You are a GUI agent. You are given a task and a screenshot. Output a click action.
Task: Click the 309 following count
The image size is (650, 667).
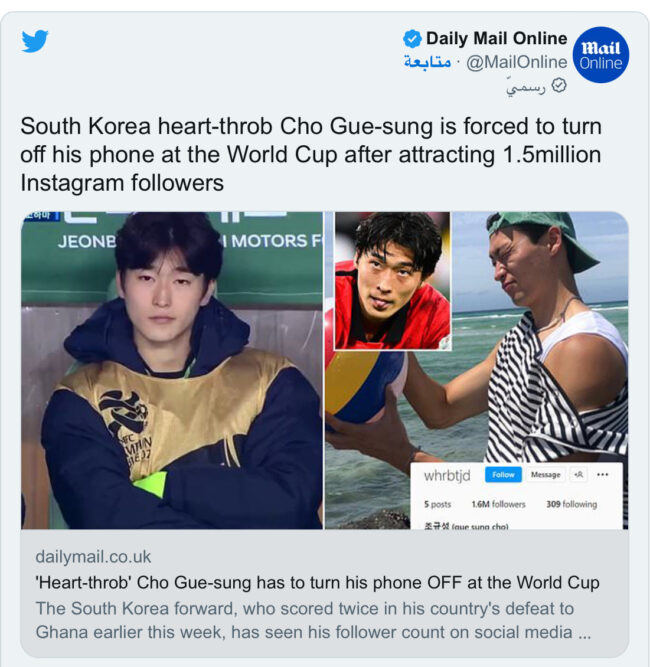pos(571,504)
